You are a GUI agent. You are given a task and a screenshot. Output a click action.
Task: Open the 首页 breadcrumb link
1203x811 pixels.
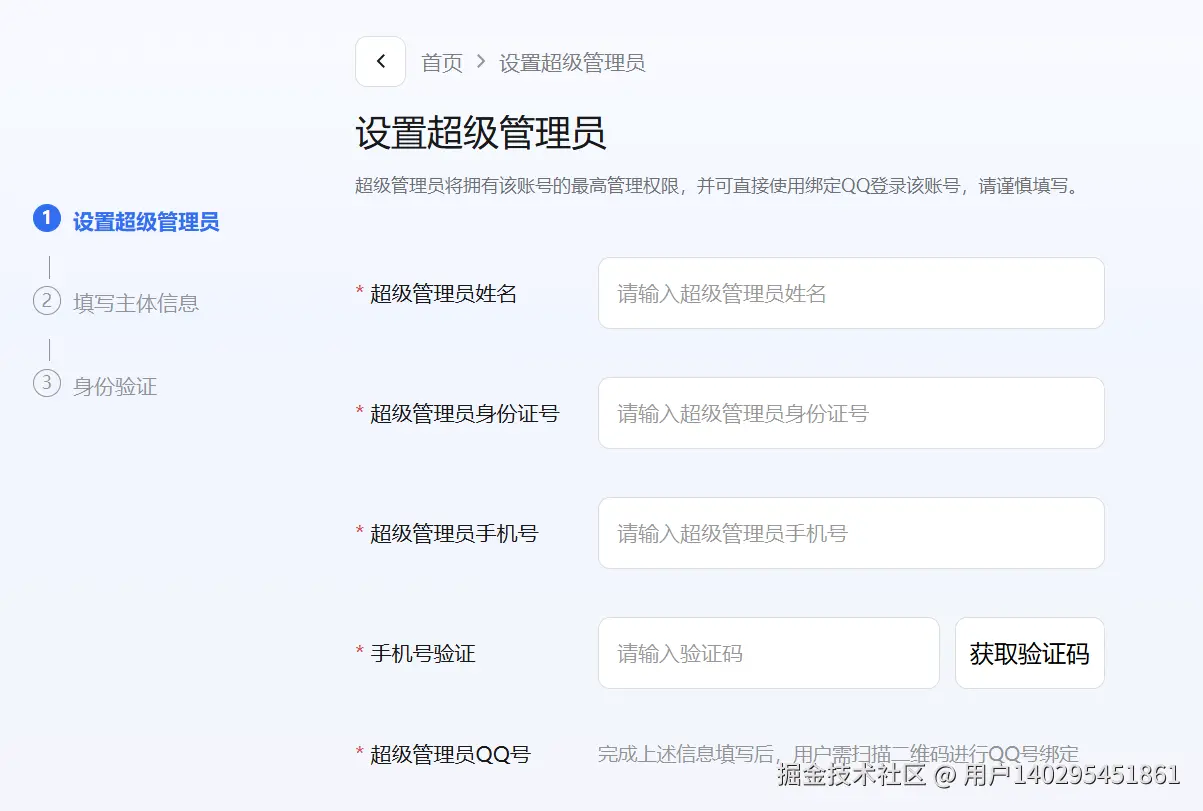[x=443, y=62]
